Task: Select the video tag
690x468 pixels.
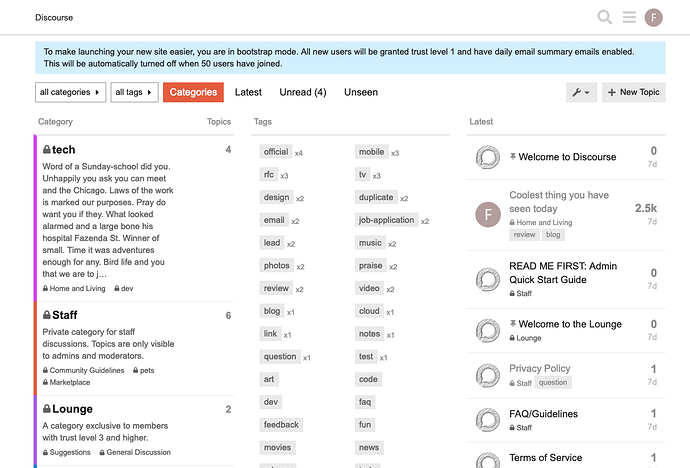Action: point(369,288)
